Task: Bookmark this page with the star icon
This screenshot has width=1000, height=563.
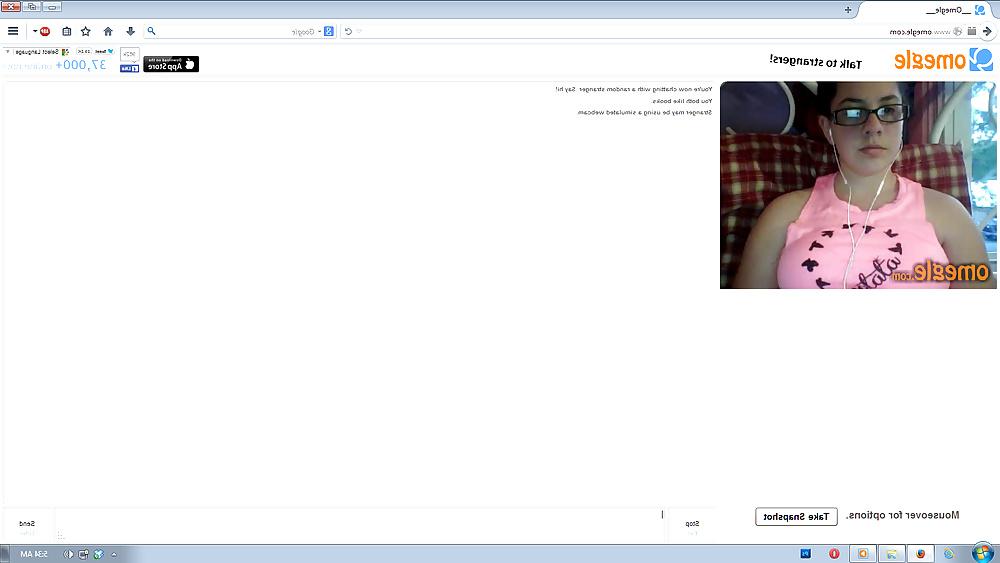Action: (85, 31)
